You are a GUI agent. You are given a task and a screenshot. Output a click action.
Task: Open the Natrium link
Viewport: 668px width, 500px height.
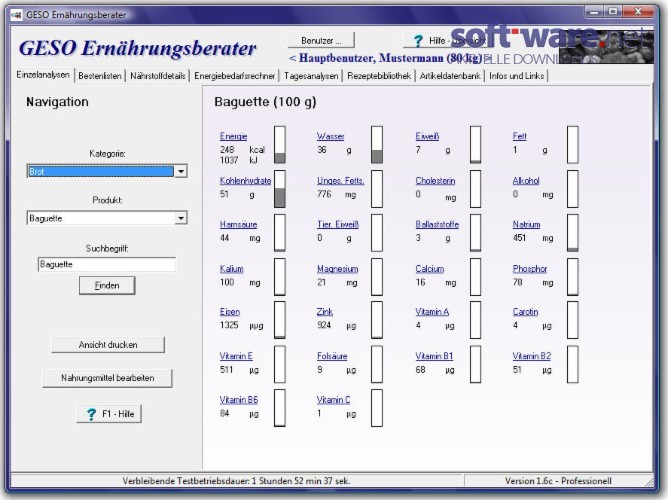(x=527, y=224)
